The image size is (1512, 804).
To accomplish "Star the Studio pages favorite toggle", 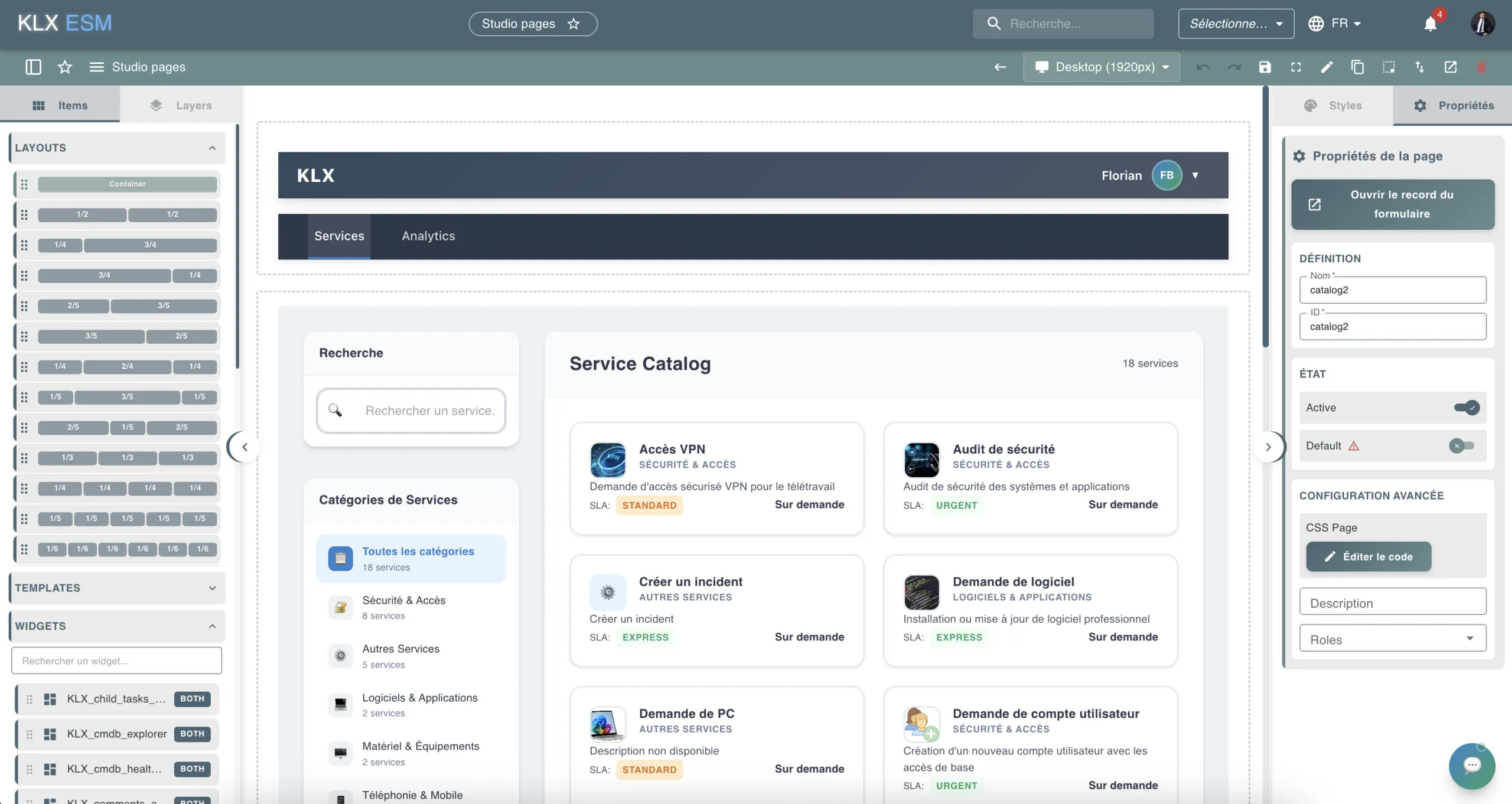I will 573,24.
